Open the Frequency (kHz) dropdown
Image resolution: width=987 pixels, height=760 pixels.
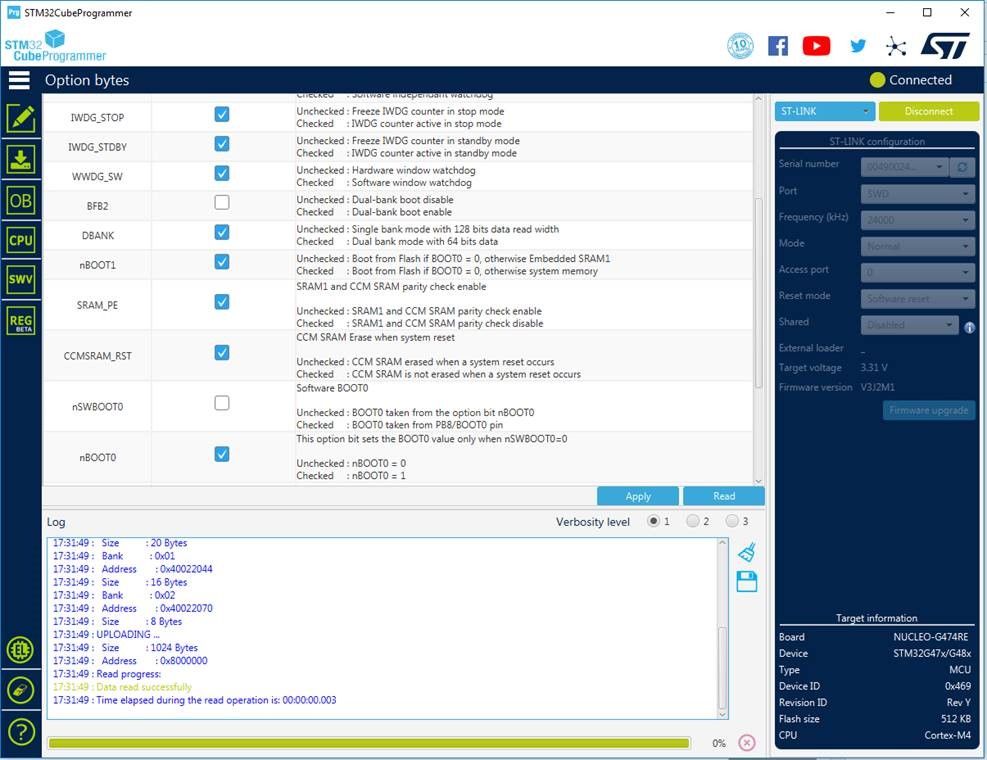point(918,220)
